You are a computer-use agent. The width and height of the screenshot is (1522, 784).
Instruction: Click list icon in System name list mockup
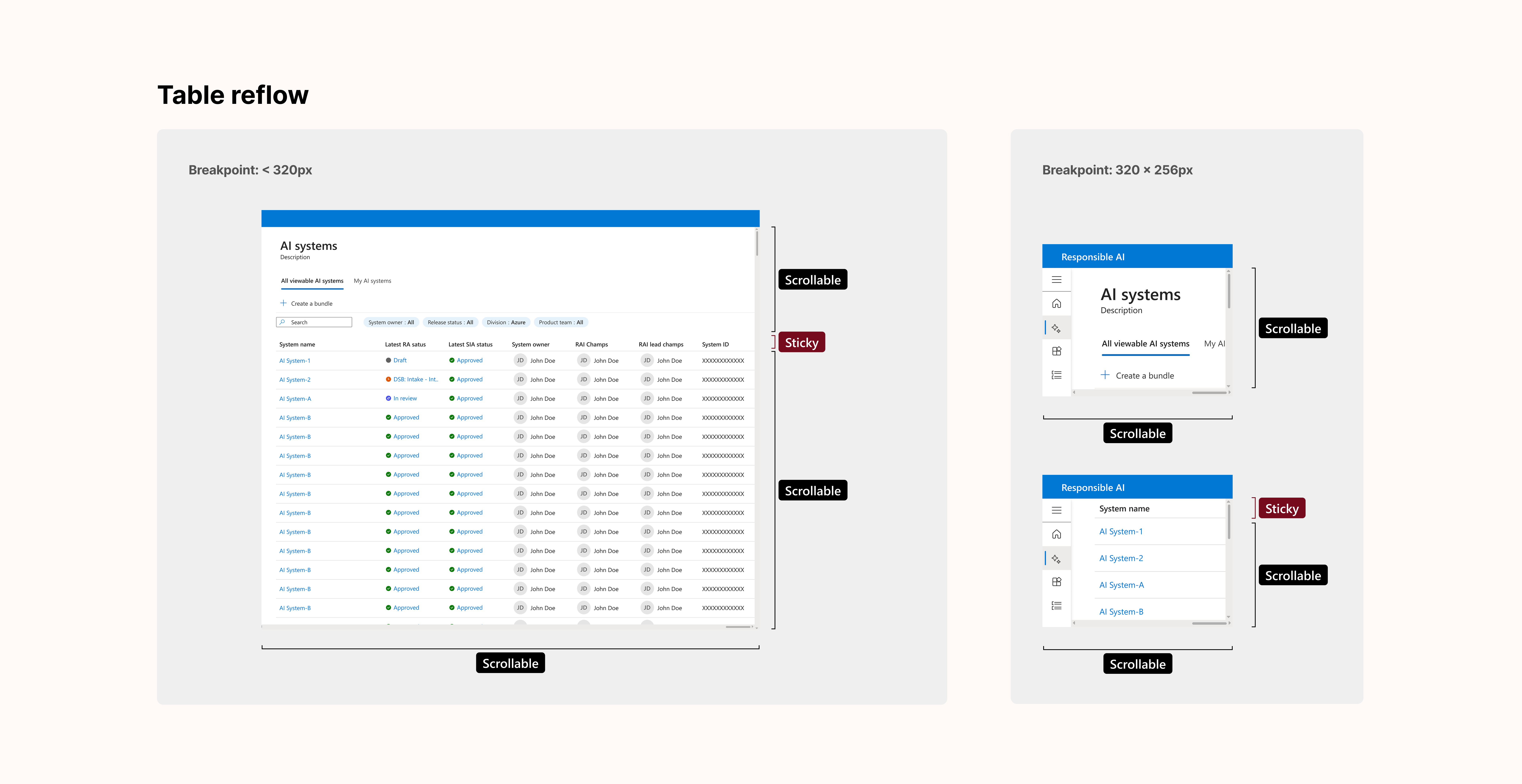[x=1056, y=606]
